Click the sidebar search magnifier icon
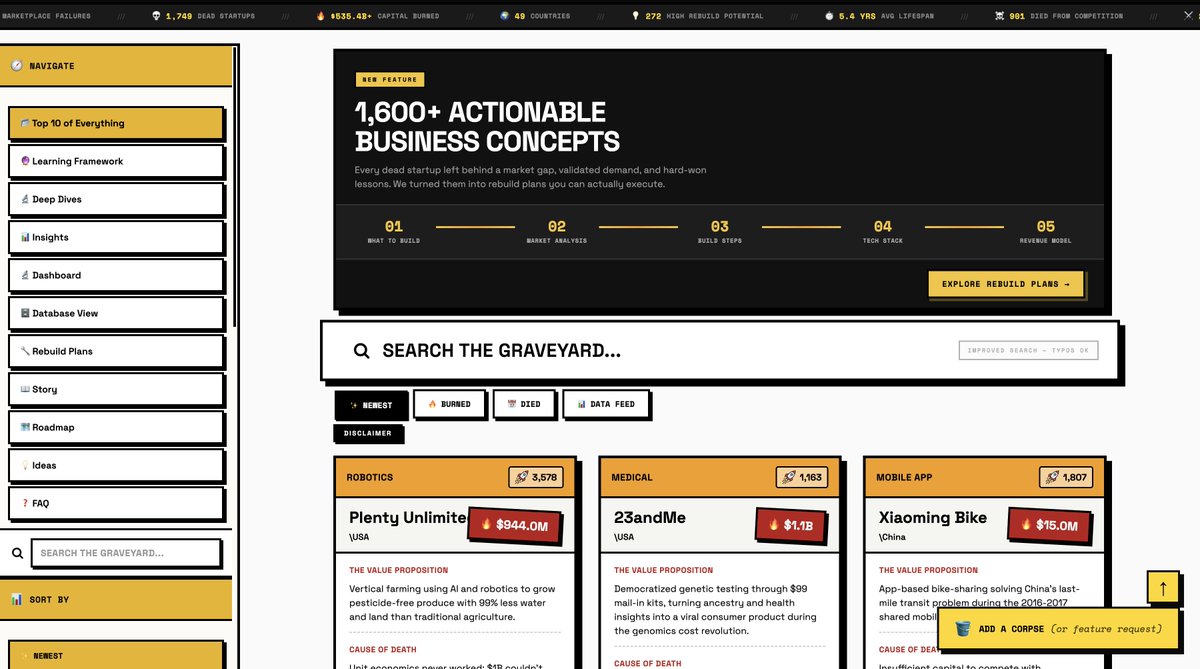This screenshot has height=669, width=1200. [17, 553]
